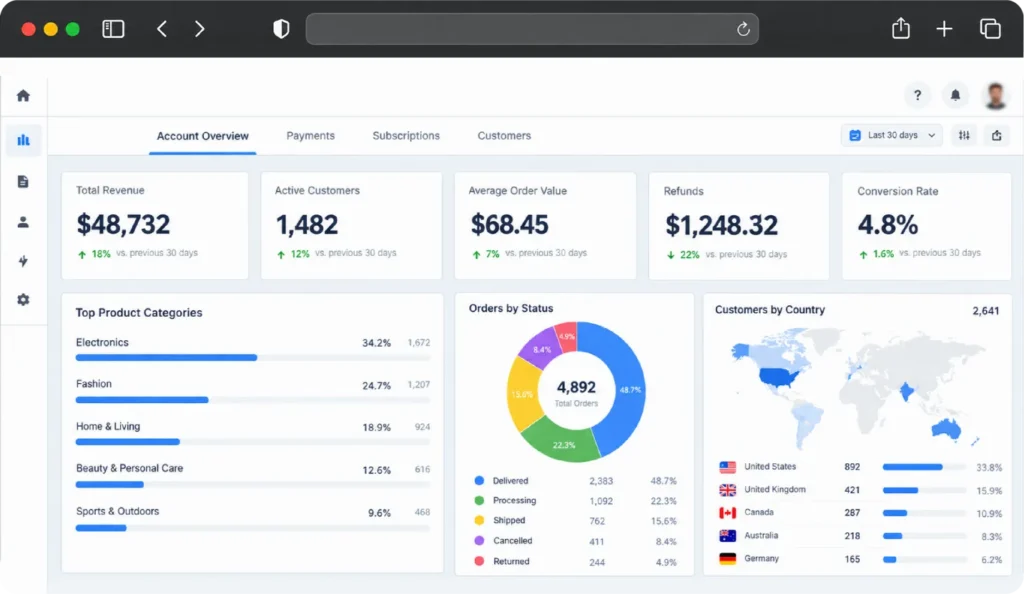Click the Australia flag icon

click(728, 536)
